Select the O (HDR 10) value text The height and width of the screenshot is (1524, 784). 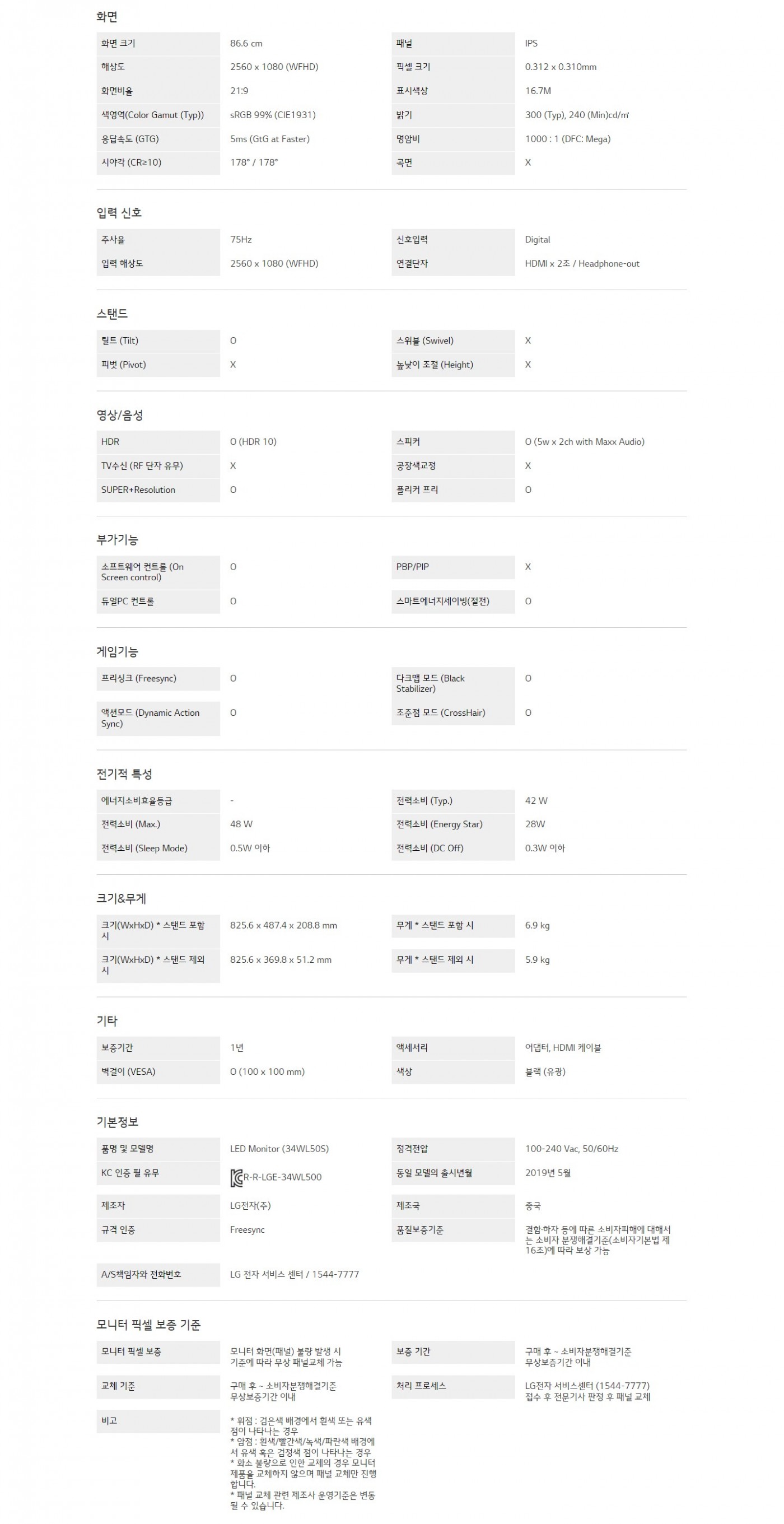click(253, 442)
